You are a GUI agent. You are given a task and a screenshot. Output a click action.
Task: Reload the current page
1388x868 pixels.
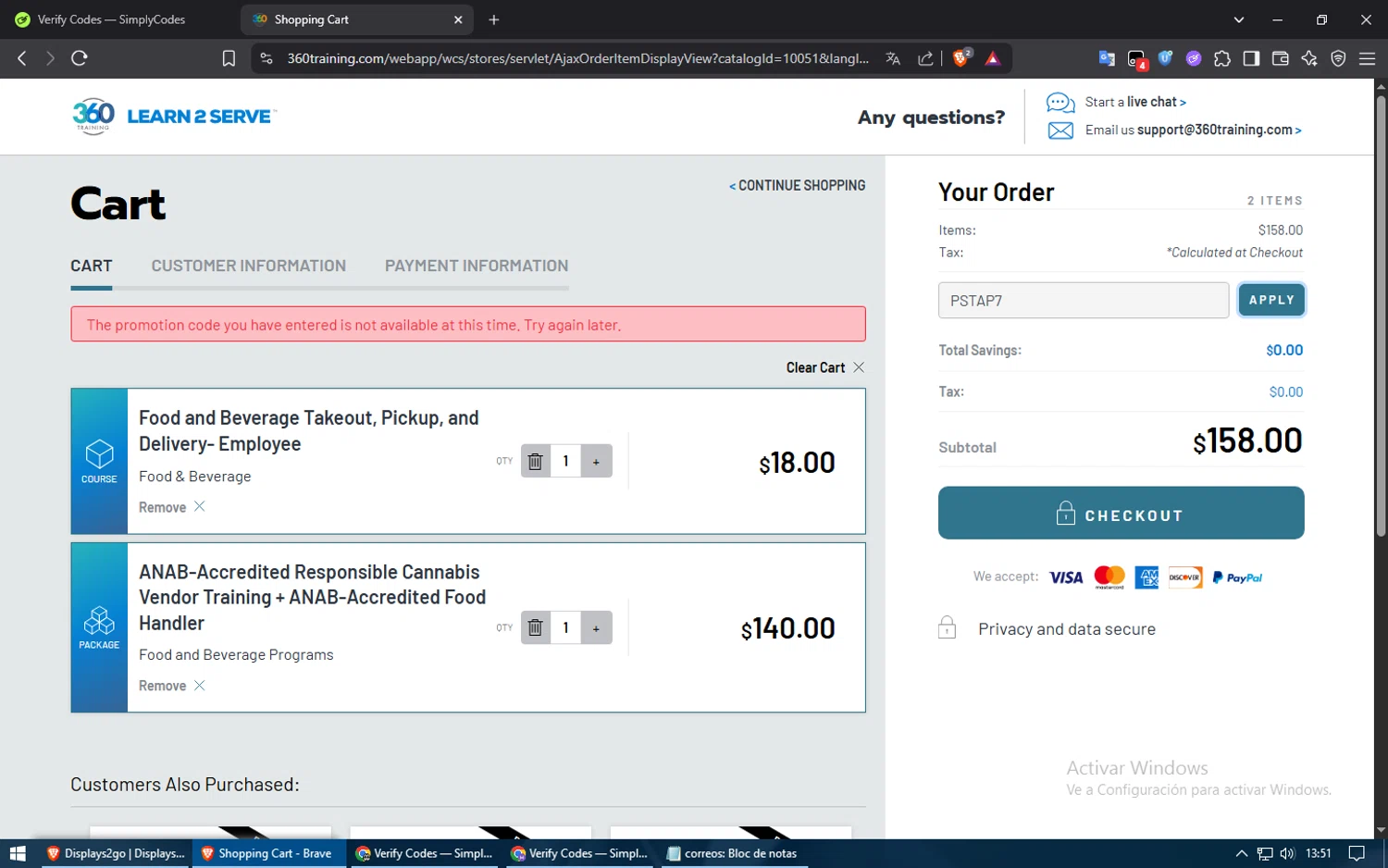pos(80,58)
